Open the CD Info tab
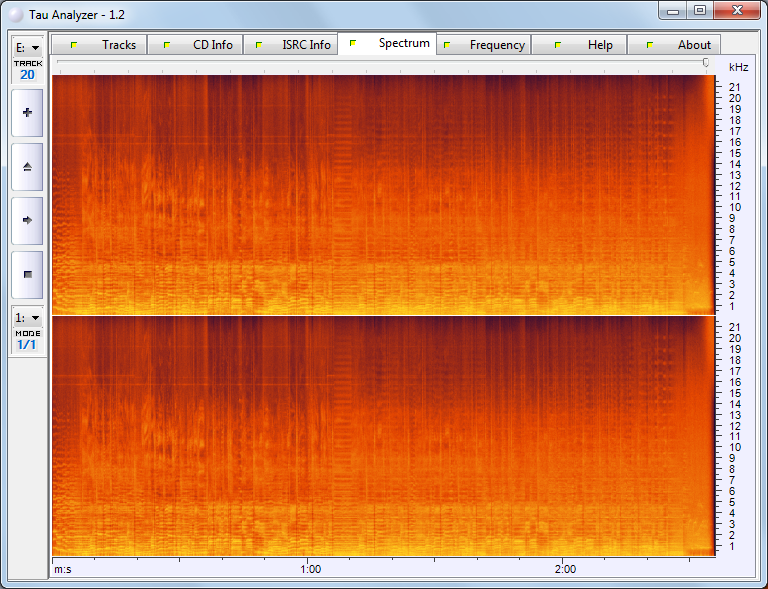The width and height of the screenshot is (768, 589). (x=197, y=45)
